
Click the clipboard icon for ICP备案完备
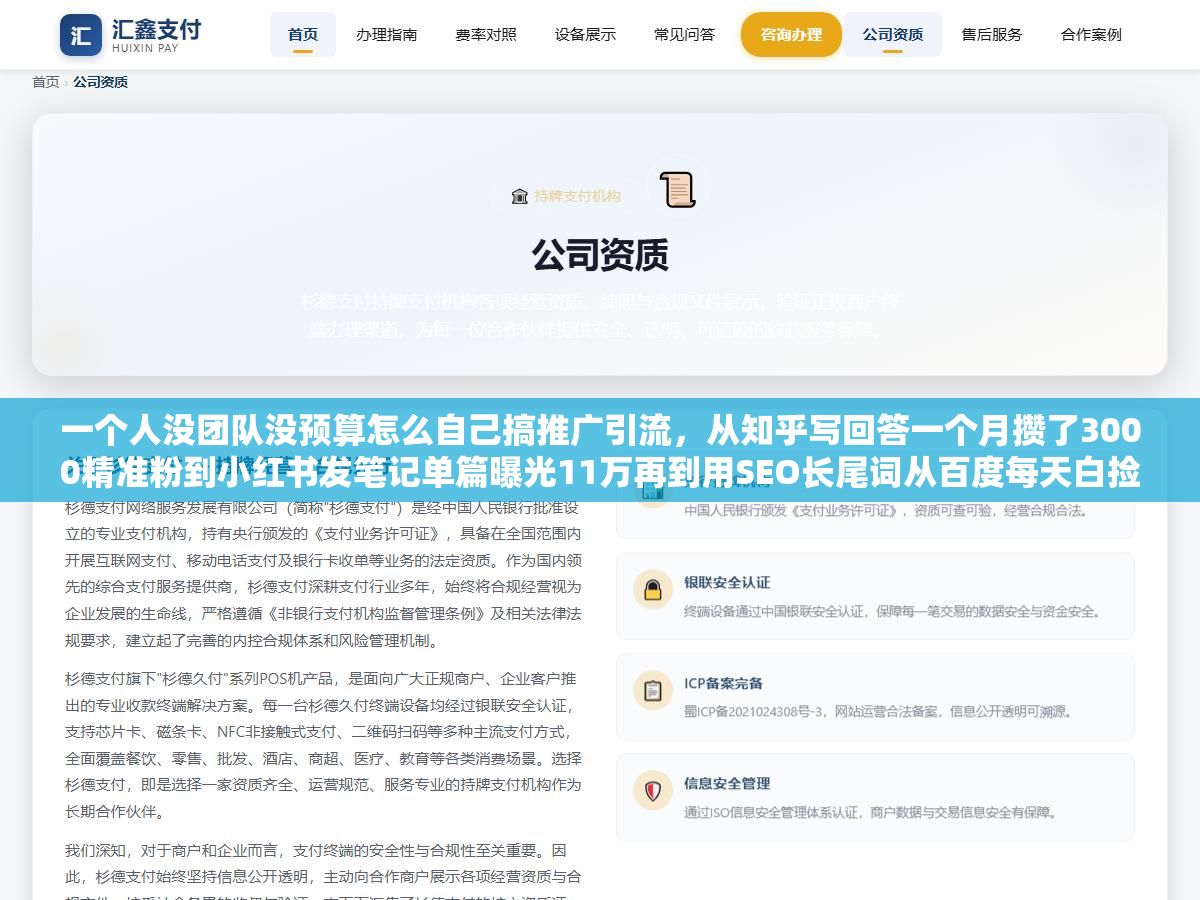click(653, 690)
